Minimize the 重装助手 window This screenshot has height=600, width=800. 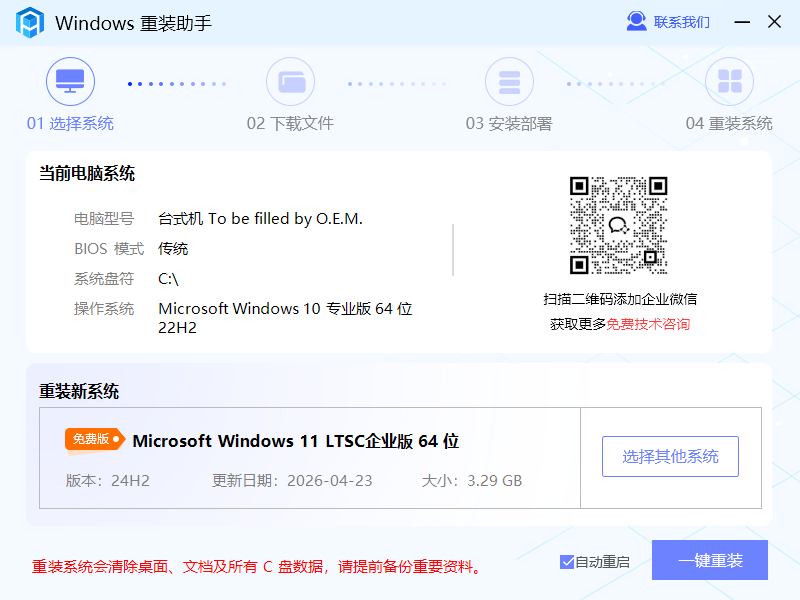(742, 22)
